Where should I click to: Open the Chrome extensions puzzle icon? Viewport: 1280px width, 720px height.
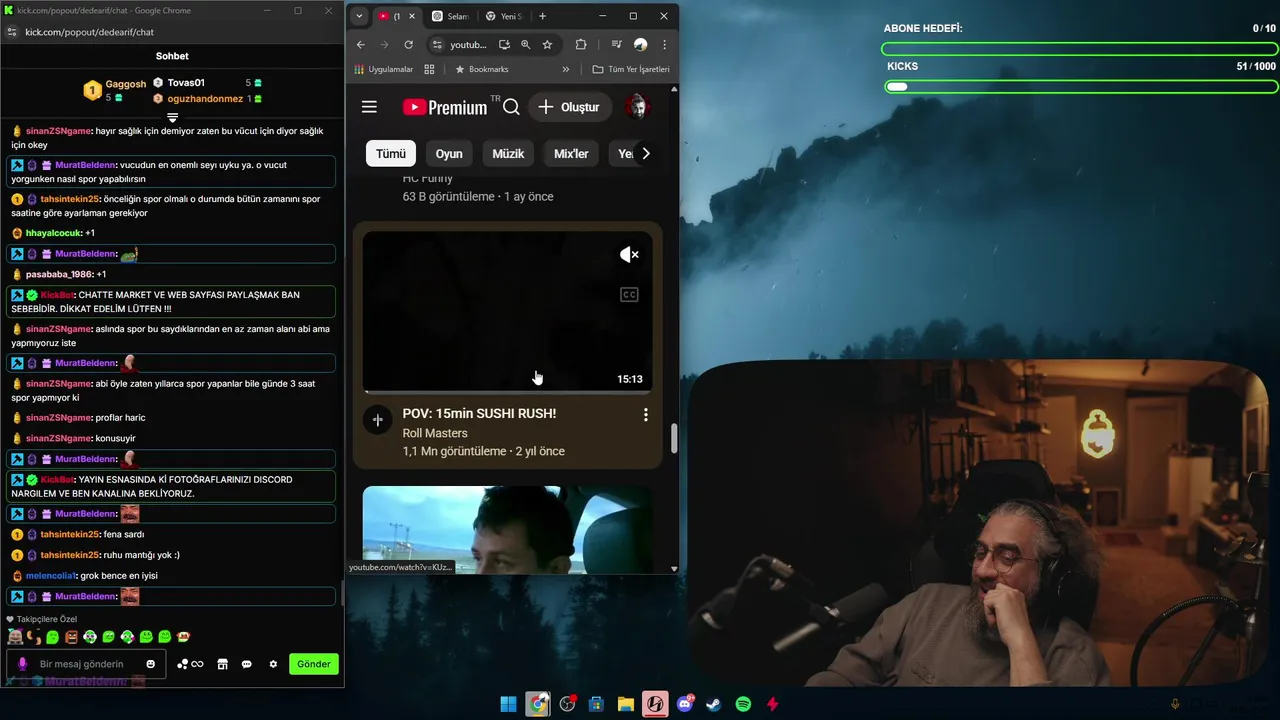pyautogui.click(x=581, y=44)
